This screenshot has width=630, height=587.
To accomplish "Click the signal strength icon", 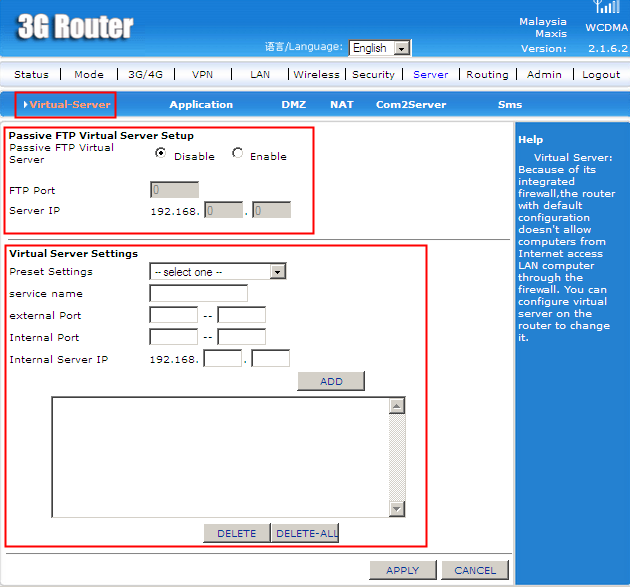I will click(607, 8).
